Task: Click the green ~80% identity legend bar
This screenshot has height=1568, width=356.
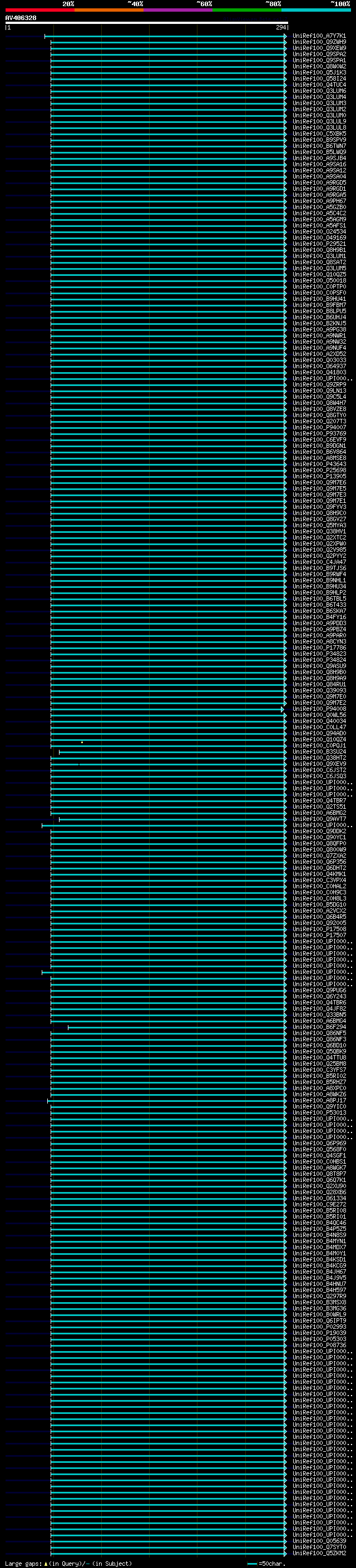Action: pos(247,11)
